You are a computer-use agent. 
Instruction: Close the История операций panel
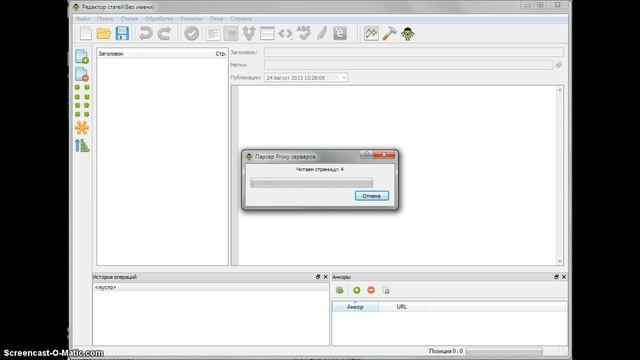point(325,277)
